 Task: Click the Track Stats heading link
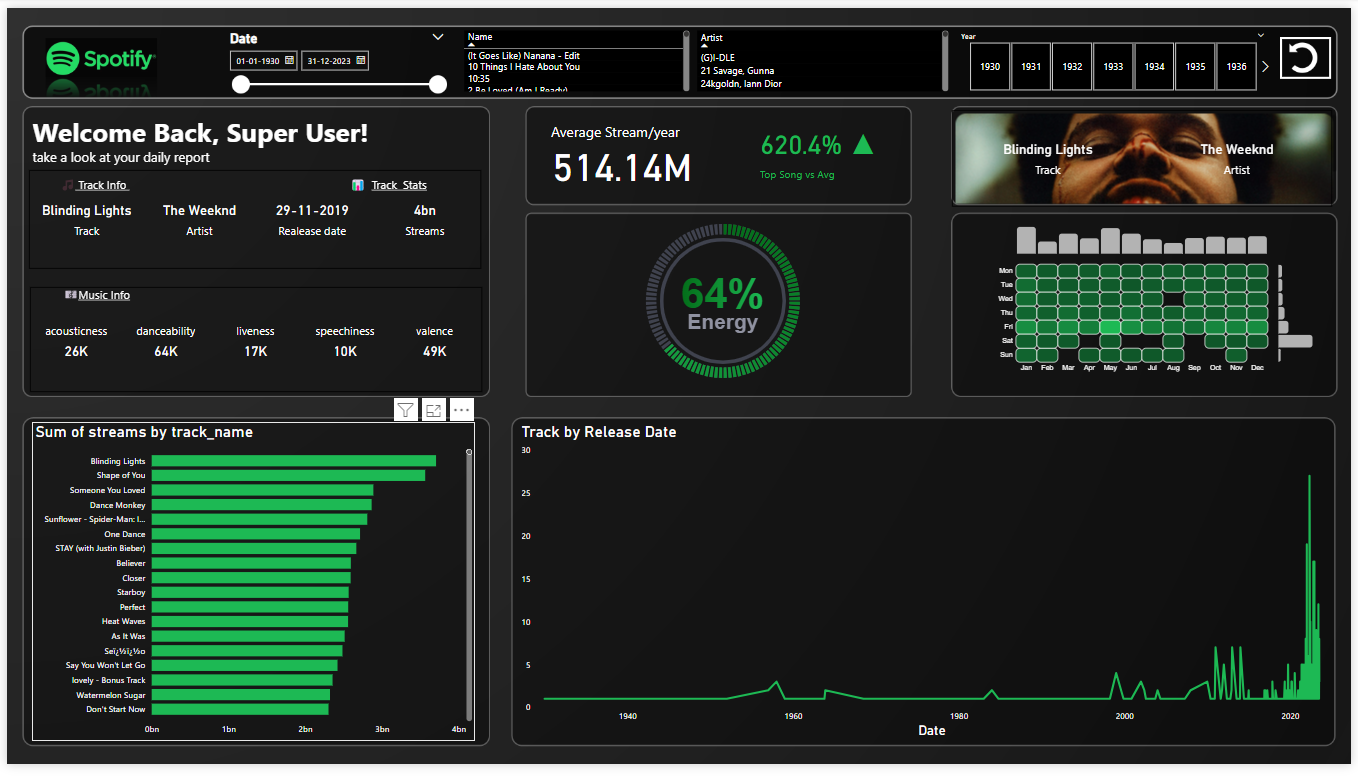399,185
